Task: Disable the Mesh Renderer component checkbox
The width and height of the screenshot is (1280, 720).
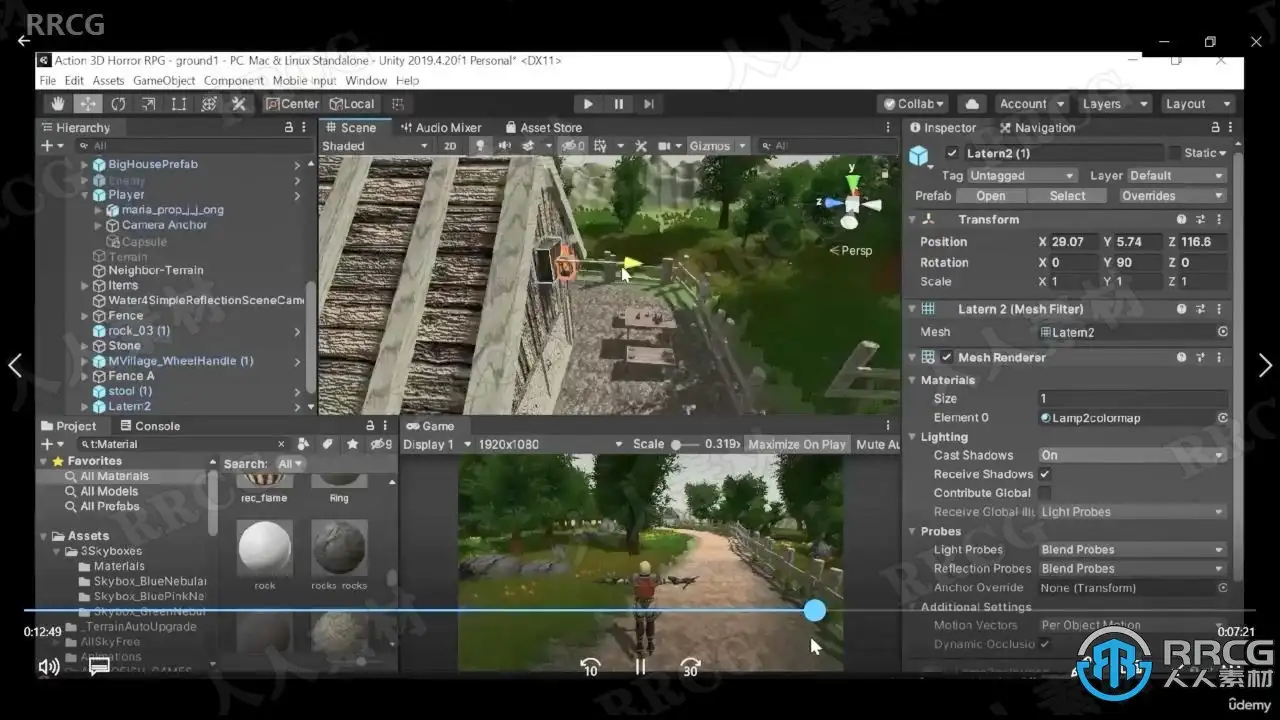Action: 946,357
